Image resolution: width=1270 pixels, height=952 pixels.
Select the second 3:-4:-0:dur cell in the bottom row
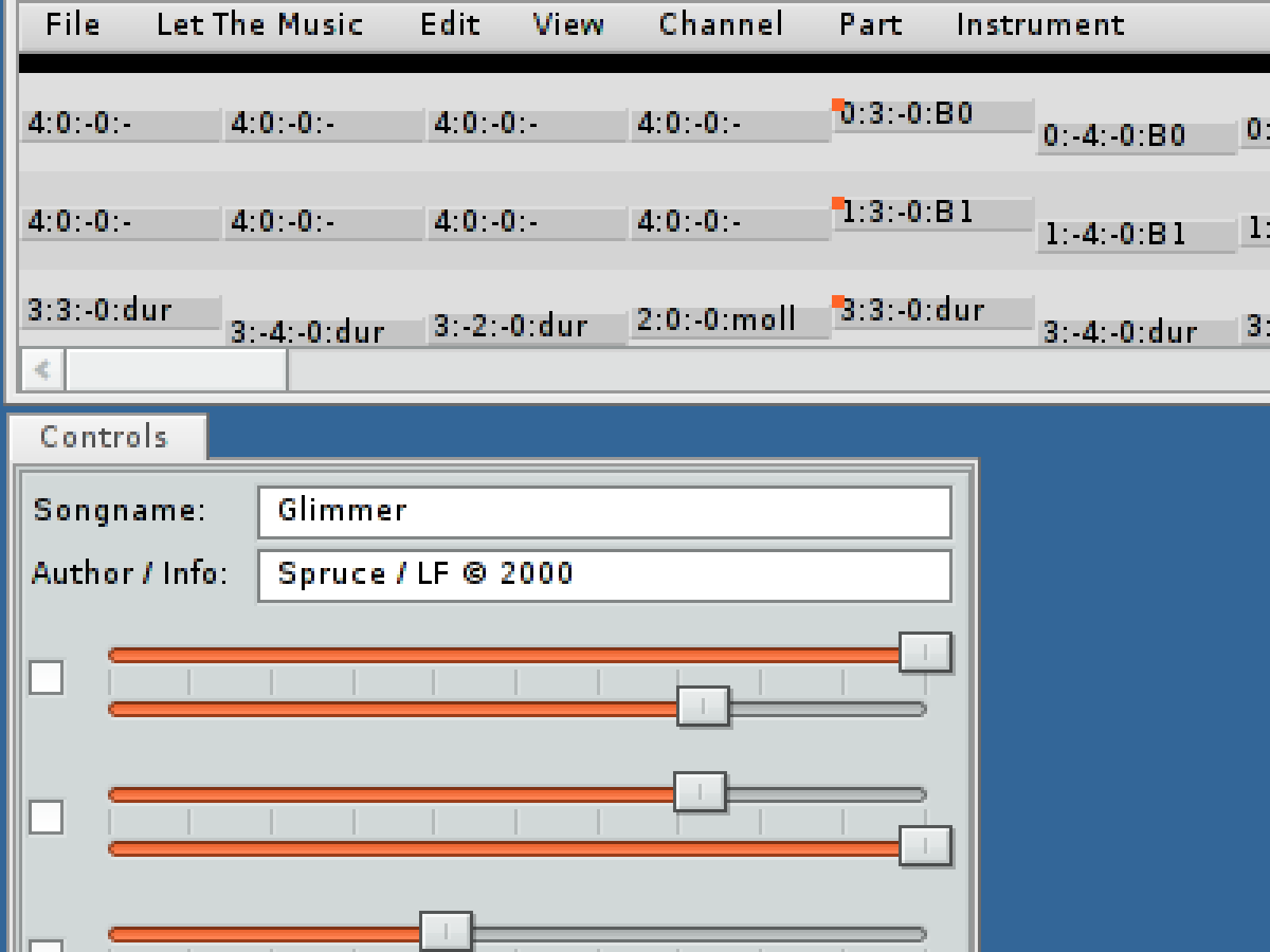1137,332
